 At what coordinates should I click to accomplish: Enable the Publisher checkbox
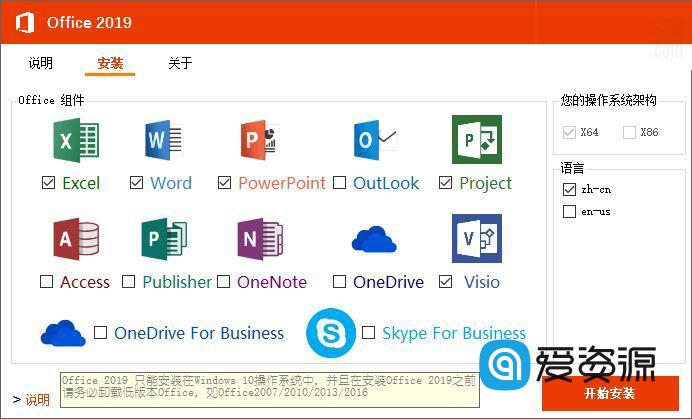click(x=128, y=281)
